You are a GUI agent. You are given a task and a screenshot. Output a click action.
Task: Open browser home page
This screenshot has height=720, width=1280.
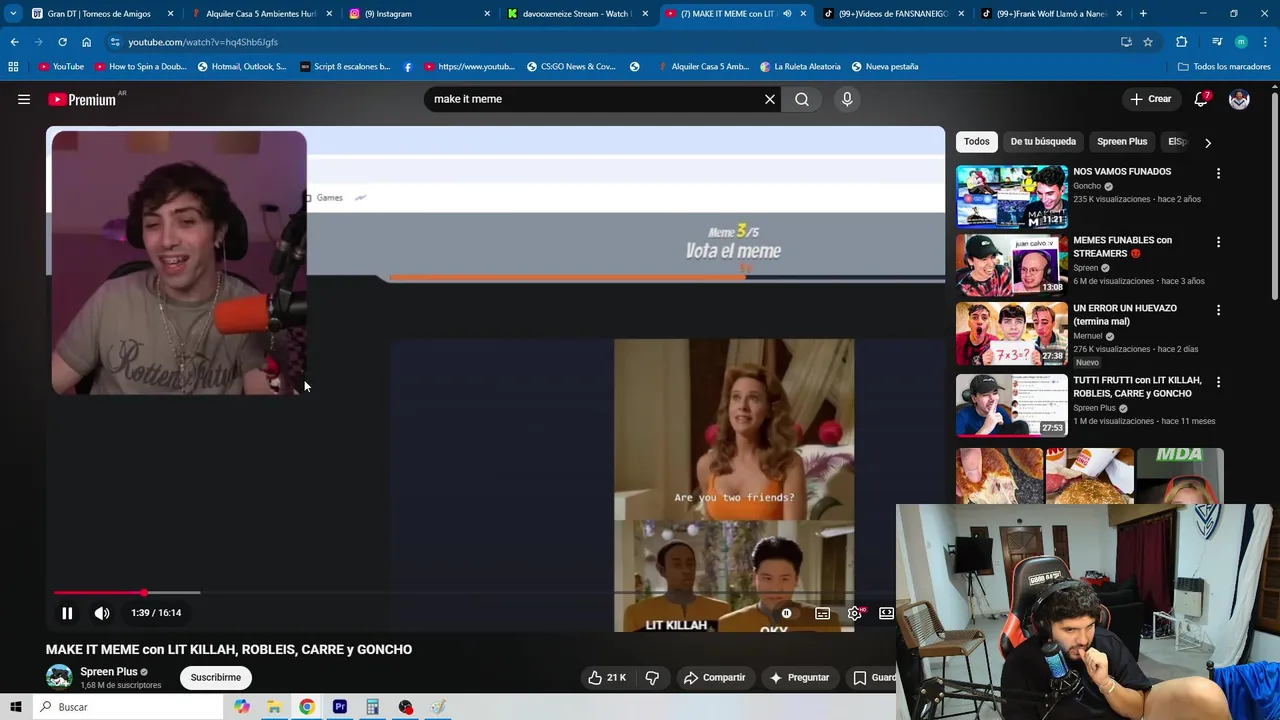[86, 42]
